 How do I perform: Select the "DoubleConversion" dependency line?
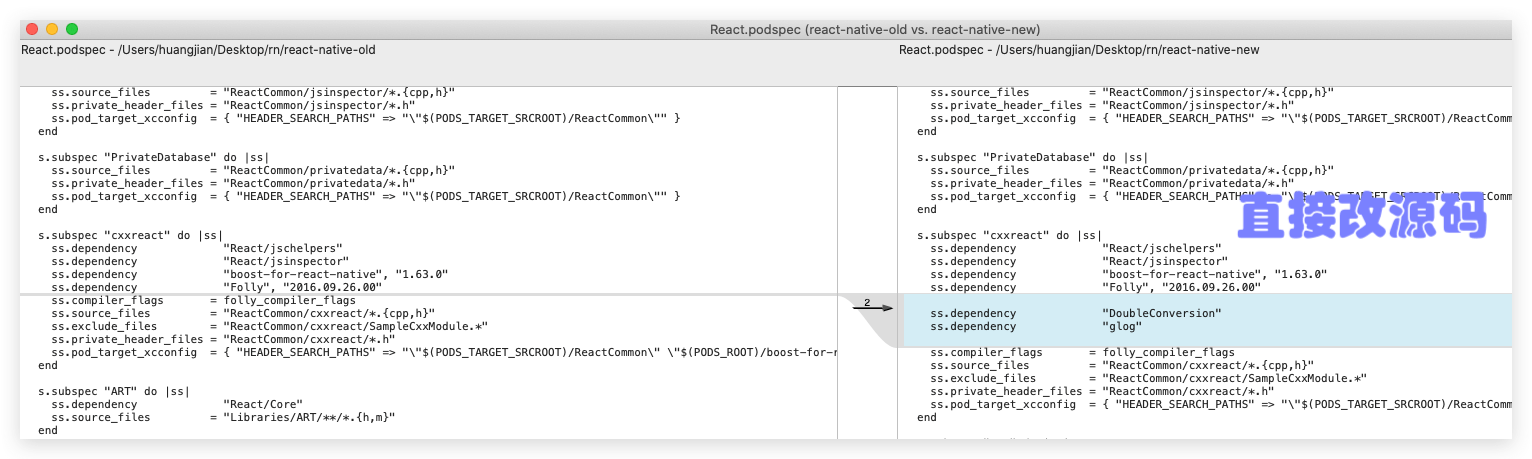point(1076,313)
